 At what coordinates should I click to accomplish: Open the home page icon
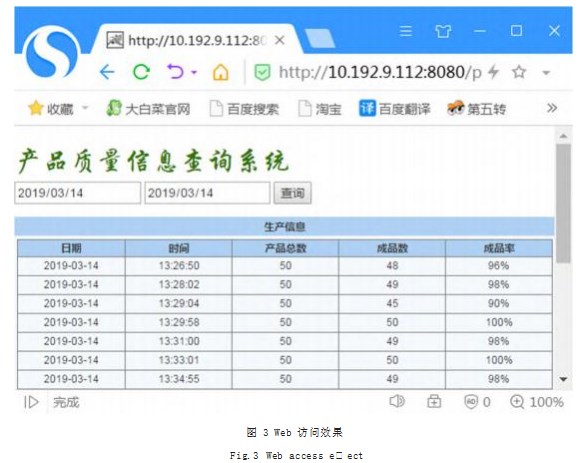click(x=220, y=72)
